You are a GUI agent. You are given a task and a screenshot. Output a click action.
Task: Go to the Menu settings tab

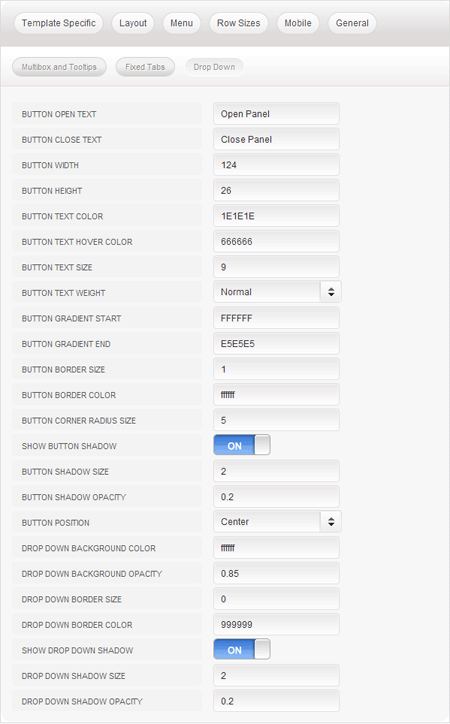(x=181, y=23)
